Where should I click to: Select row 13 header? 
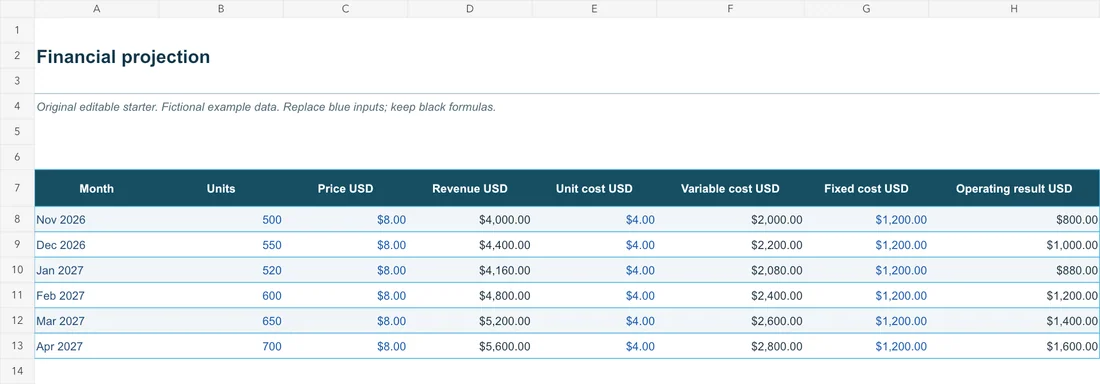pos(17,345)
